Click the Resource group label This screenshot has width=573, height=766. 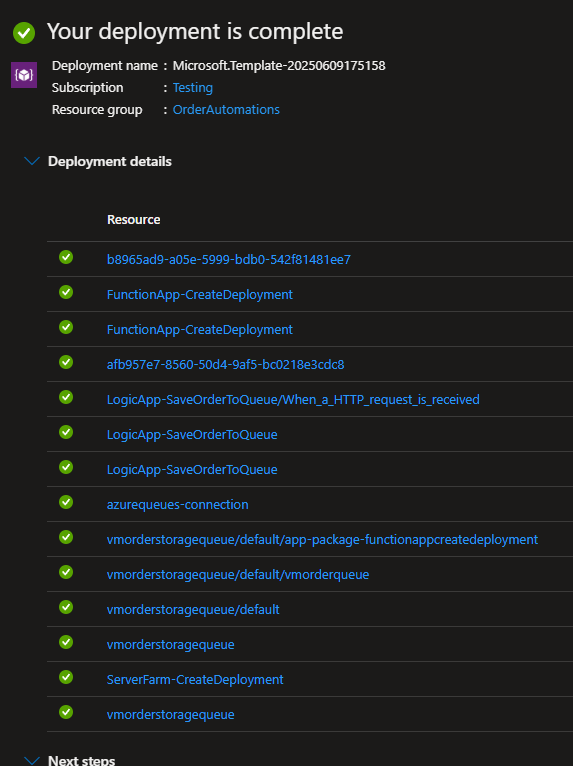[x=97, y=109]
